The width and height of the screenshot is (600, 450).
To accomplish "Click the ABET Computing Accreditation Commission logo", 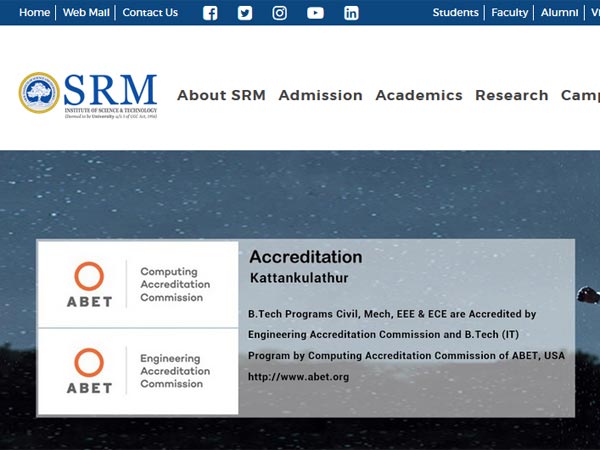I will [x=138, y=284].
